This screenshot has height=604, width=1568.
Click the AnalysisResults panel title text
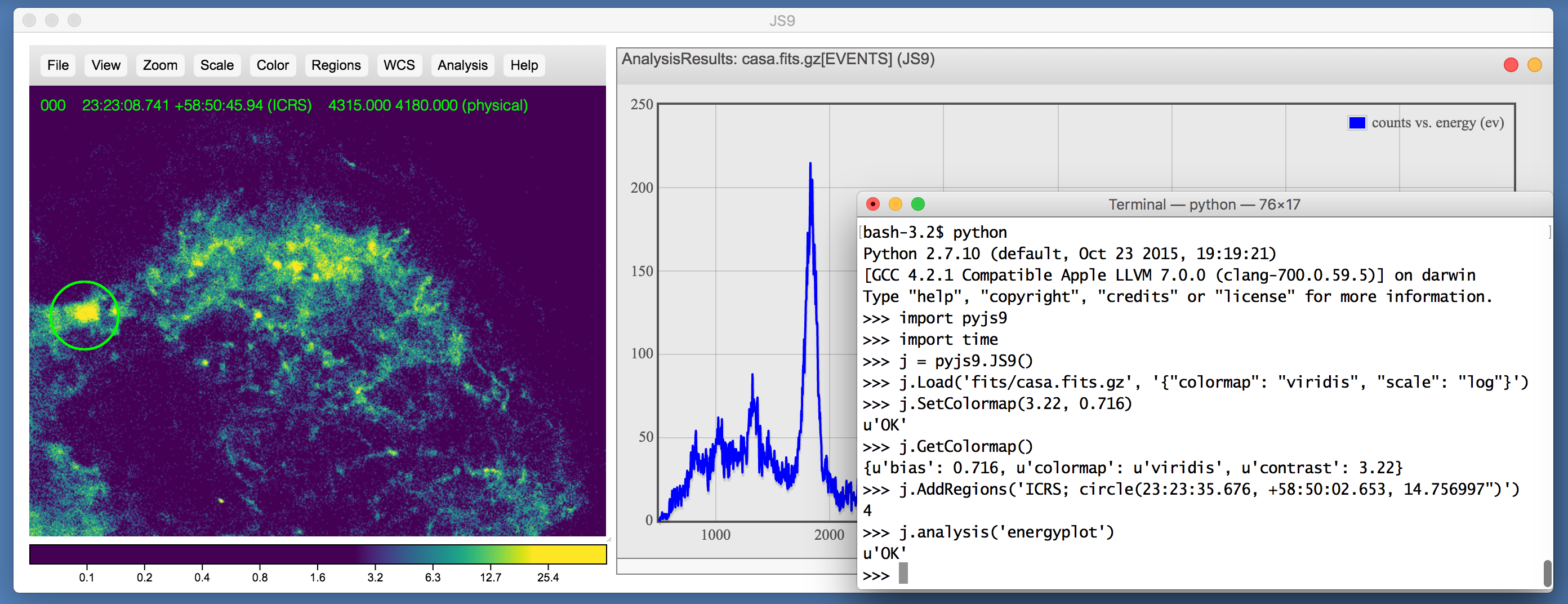pyautogui.click(x=777, y=59)
